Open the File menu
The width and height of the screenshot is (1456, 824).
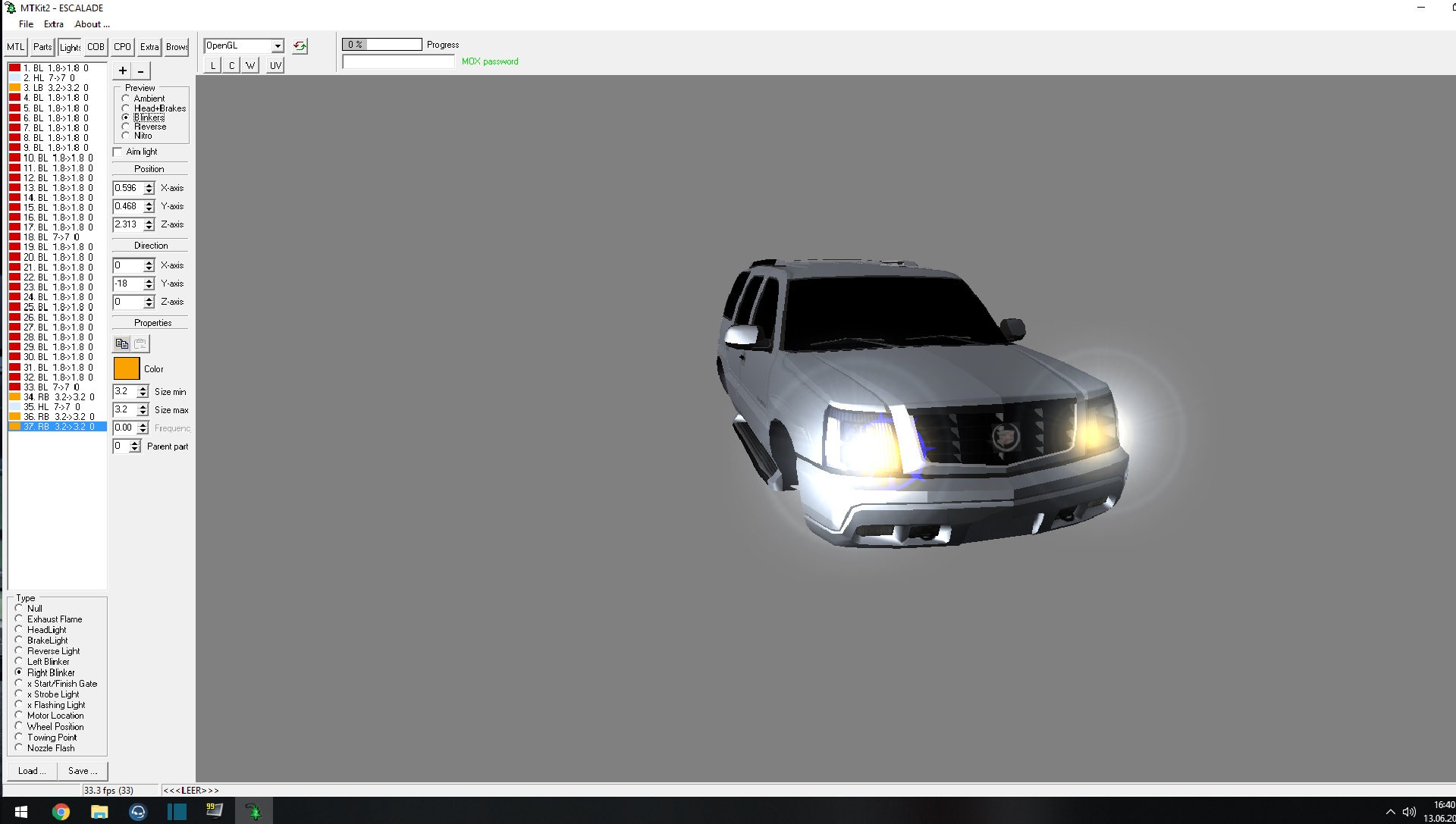click(x=26, y=24)
